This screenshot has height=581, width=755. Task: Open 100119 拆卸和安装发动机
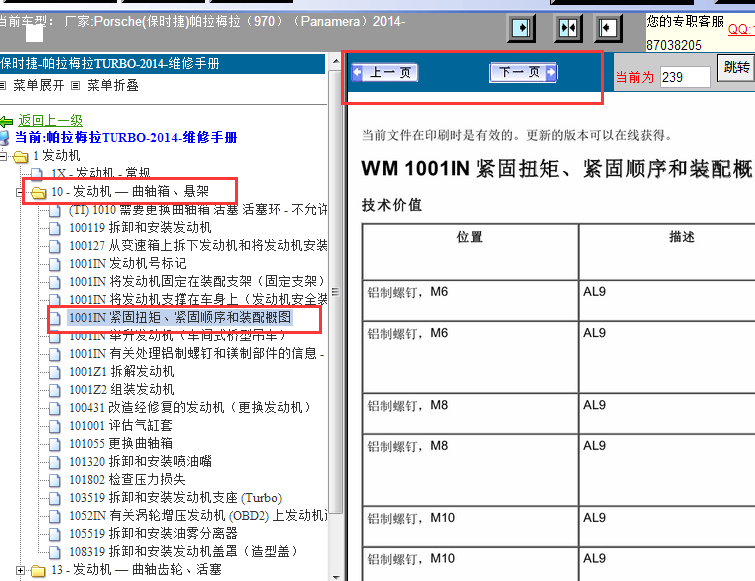pyautogui.click(x=140, y=227)
